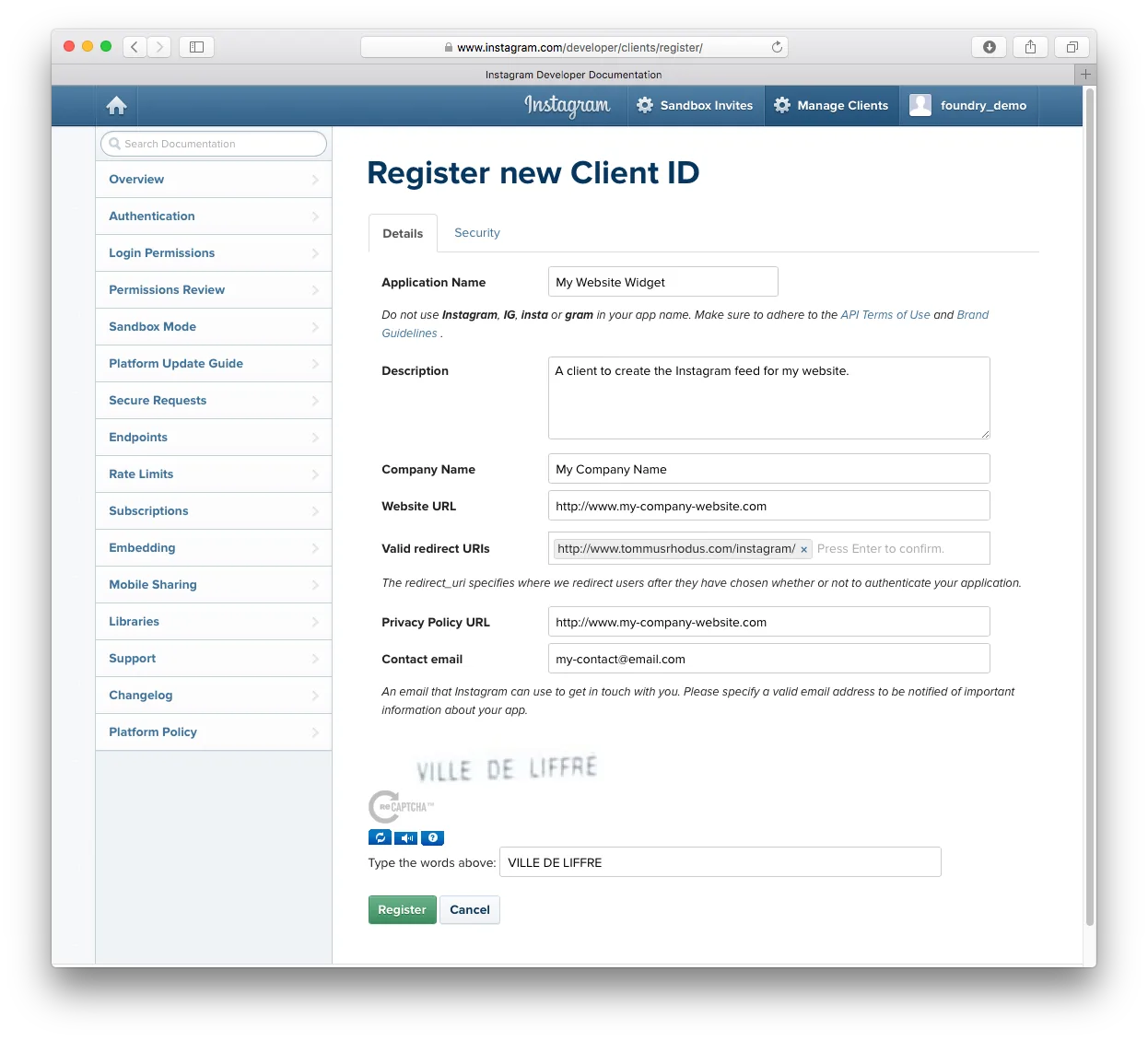The width and height of the screenshot is (1148, 1041).
Task: Click Safari back navigation arrow
Action: 135,47
